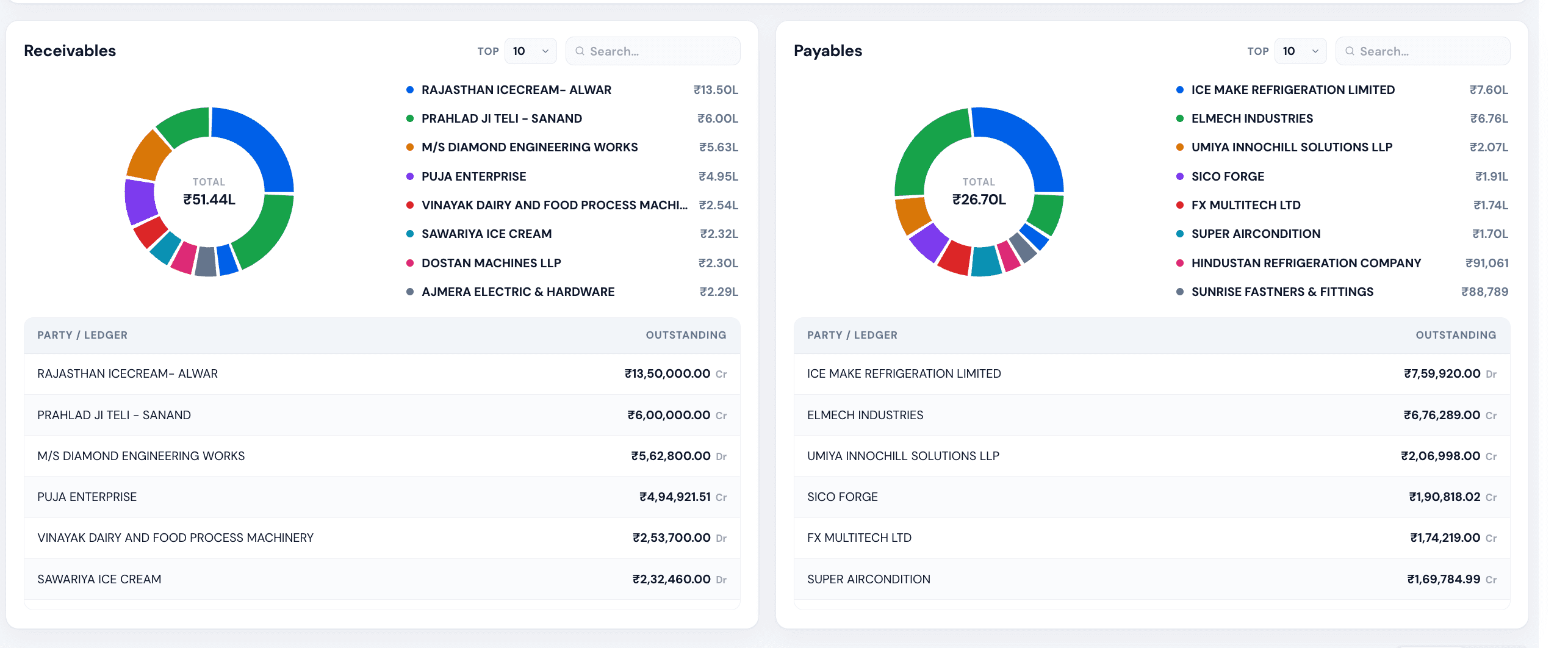This screenshot has width=1568, height=648.
Task: Select PUJA ENTERPRISE legend entry
Action: [572, 176]
